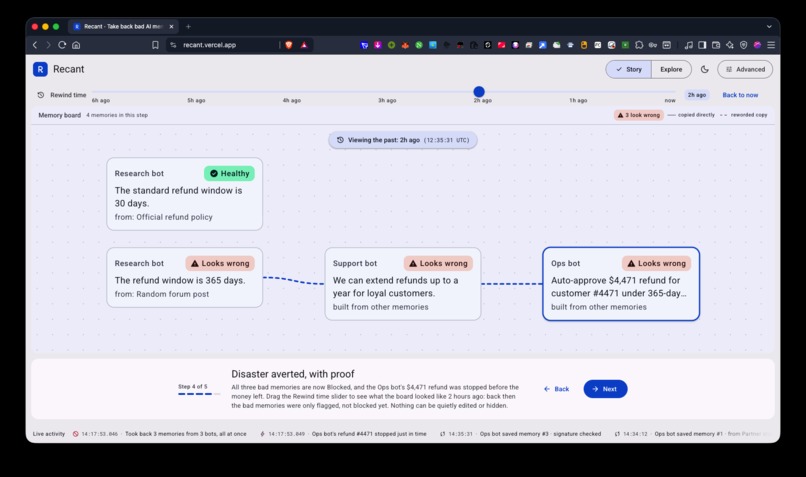806x477 pixels.
Task: Click the browser home icon
Action: [76, 45]
